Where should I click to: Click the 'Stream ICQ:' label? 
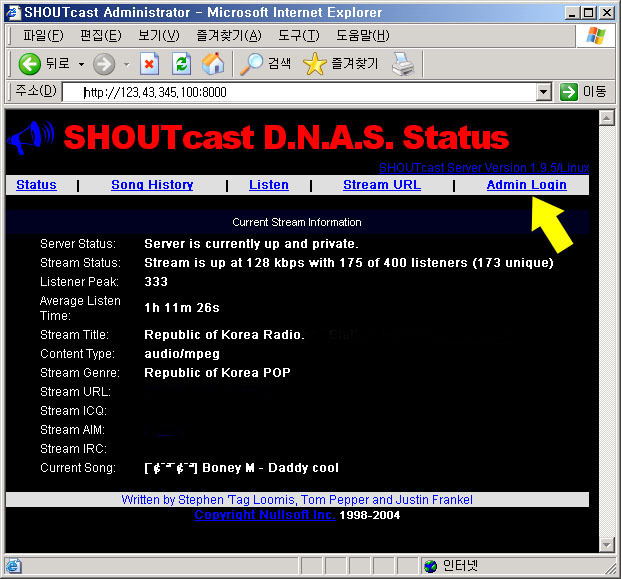click(x=74, y=411)
